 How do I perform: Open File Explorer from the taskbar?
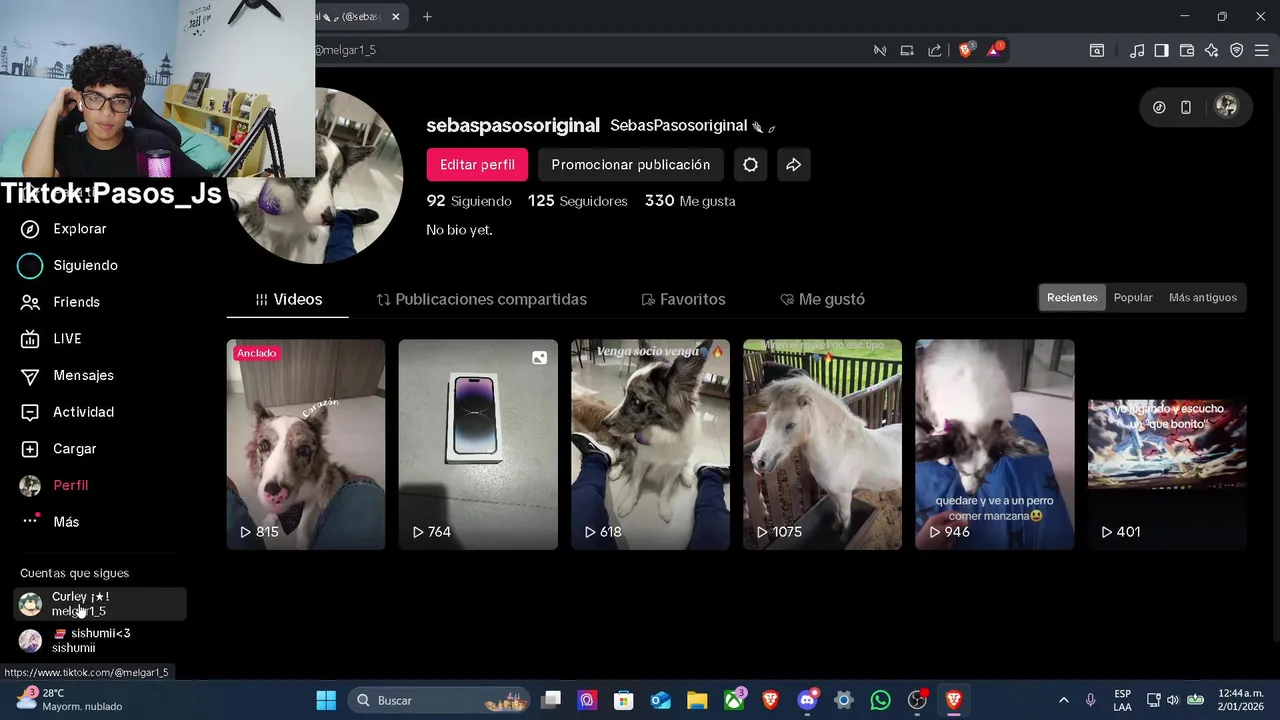click(697, 700)
